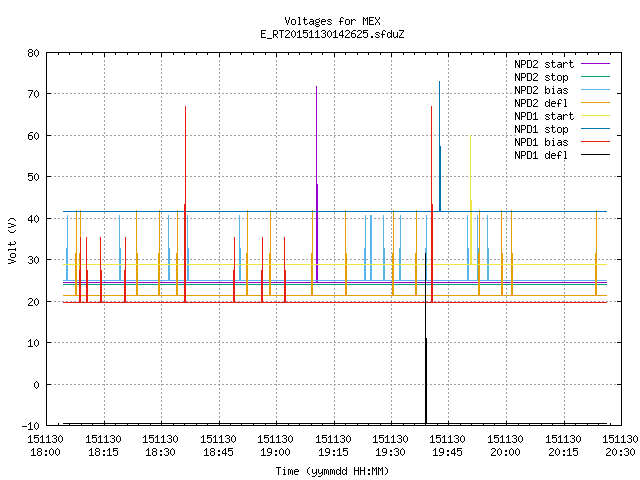Click the y-axis tick value 80
This screenshot has width=640, height=480.
click(33, 53)
